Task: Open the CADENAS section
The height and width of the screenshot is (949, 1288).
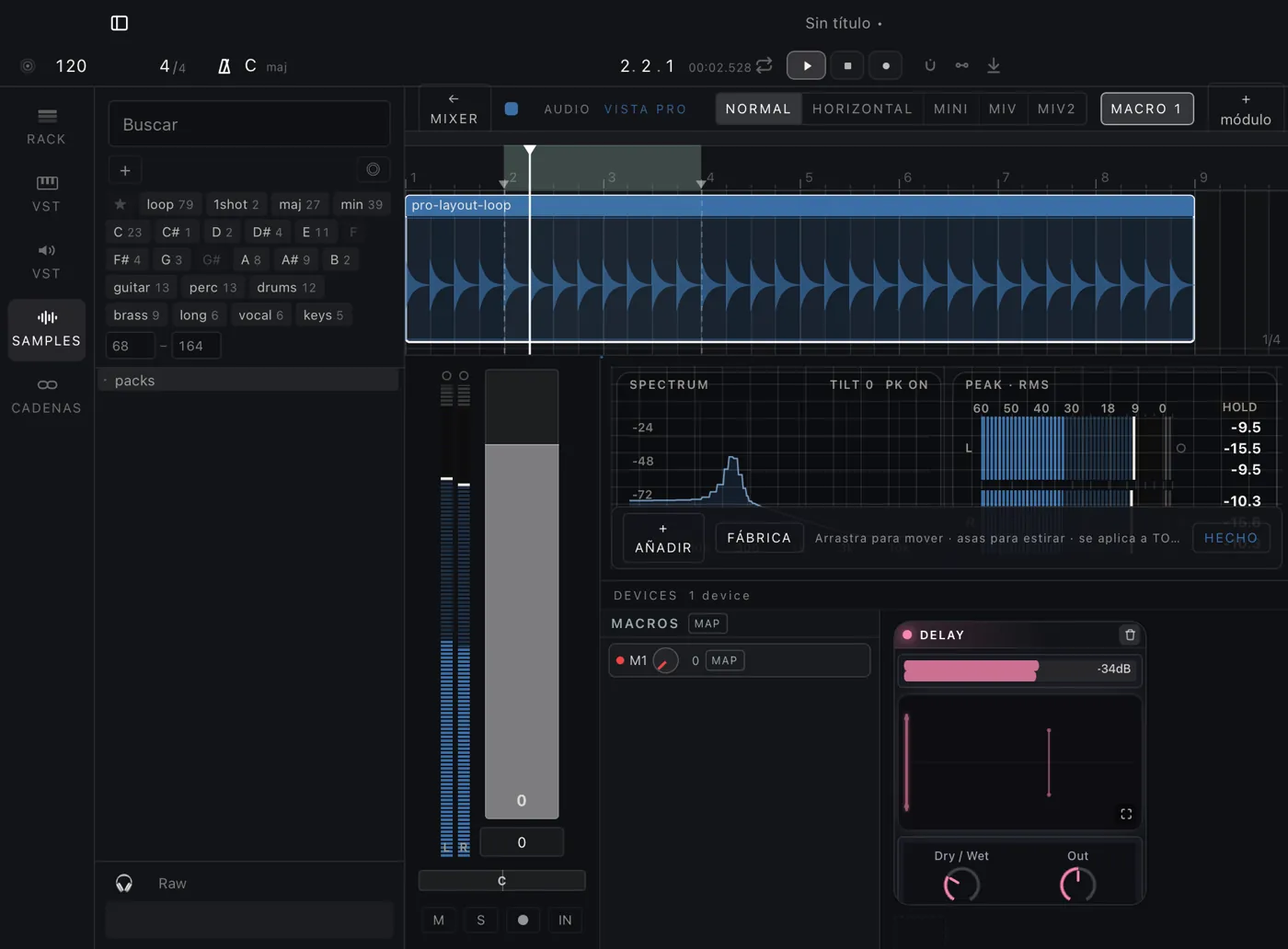Action: (x=47, y=395)
